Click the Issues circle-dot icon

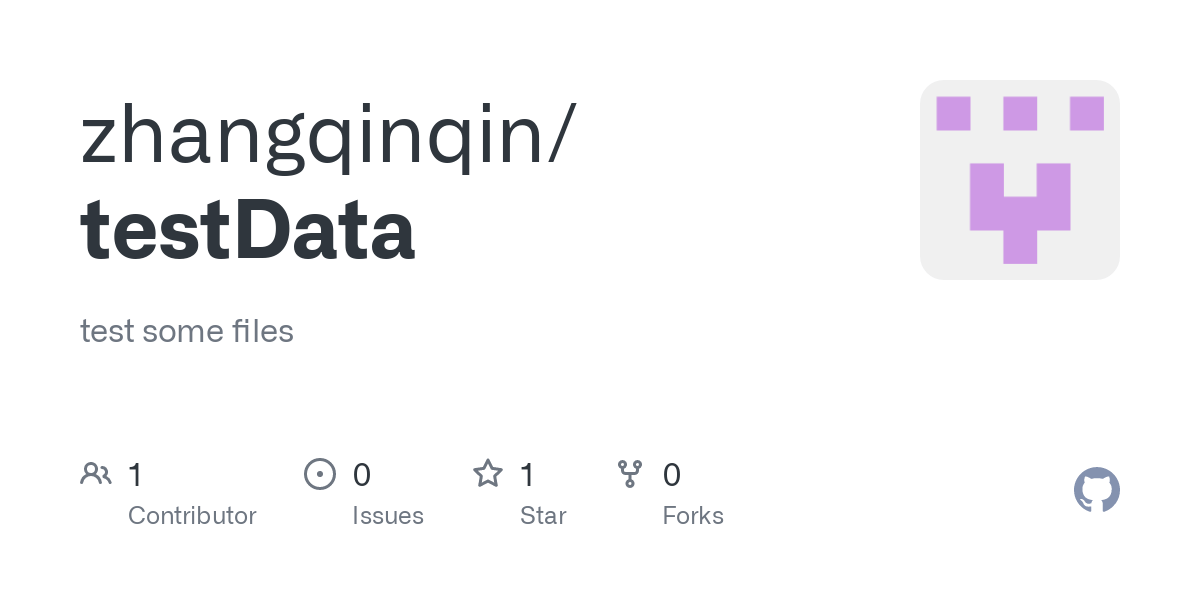click(x=320, y=474)
